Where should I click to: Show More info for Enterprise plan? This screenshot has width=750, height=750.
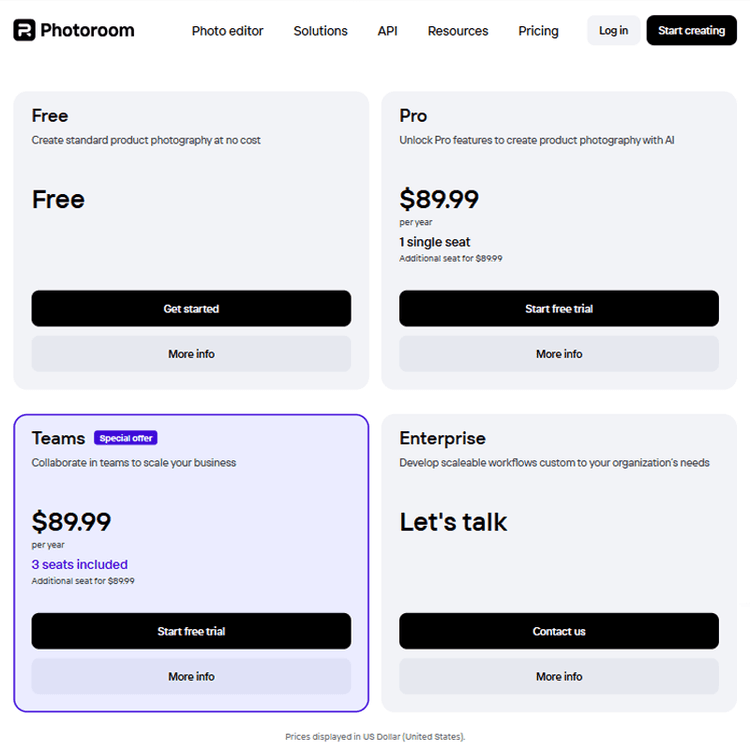pyautogui.click(x=559, y=677)
